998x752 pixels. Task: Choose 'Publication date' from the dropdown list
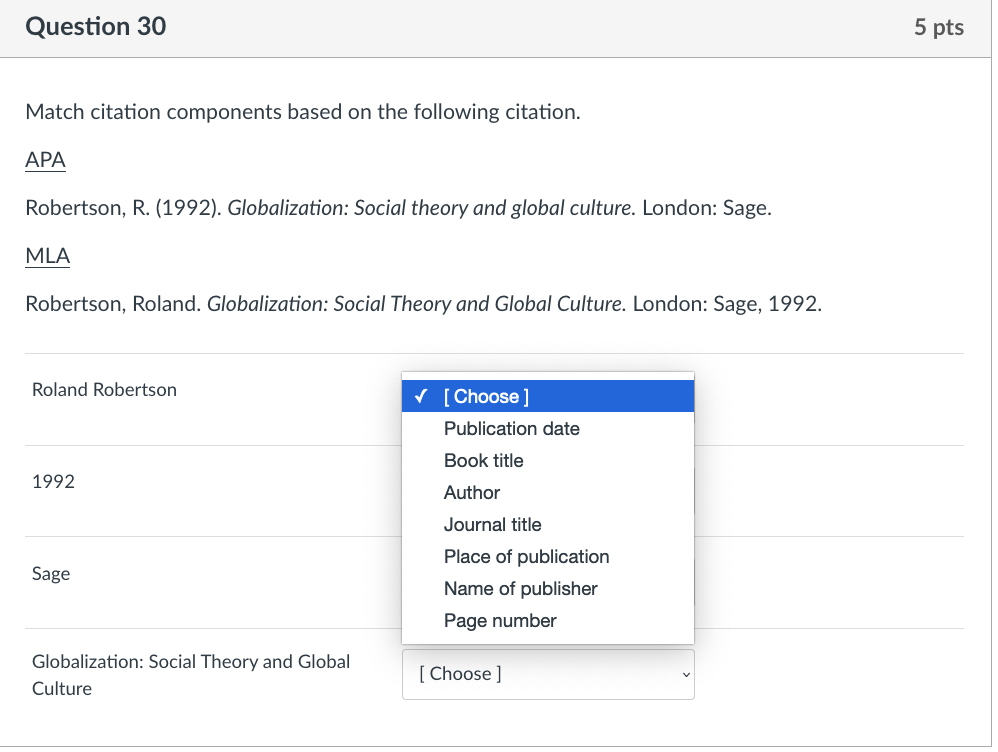click(511, 429)
